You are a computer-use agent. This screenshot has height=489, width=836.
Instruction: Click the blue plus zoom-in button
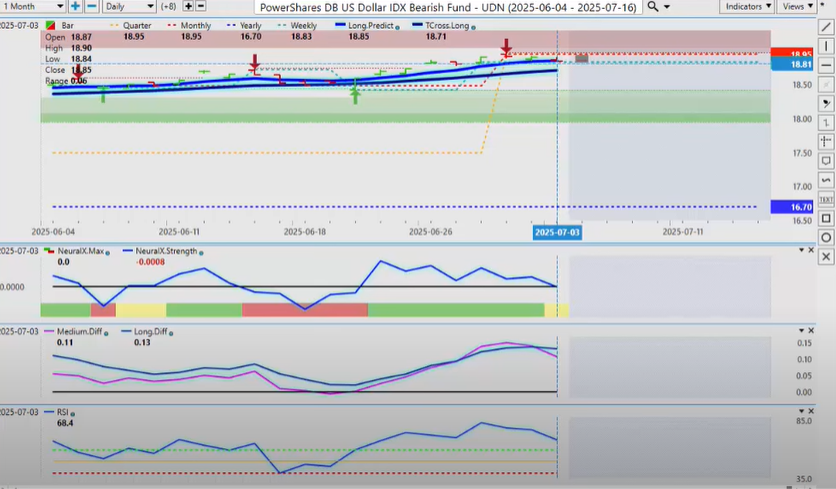tap(75, 6)
